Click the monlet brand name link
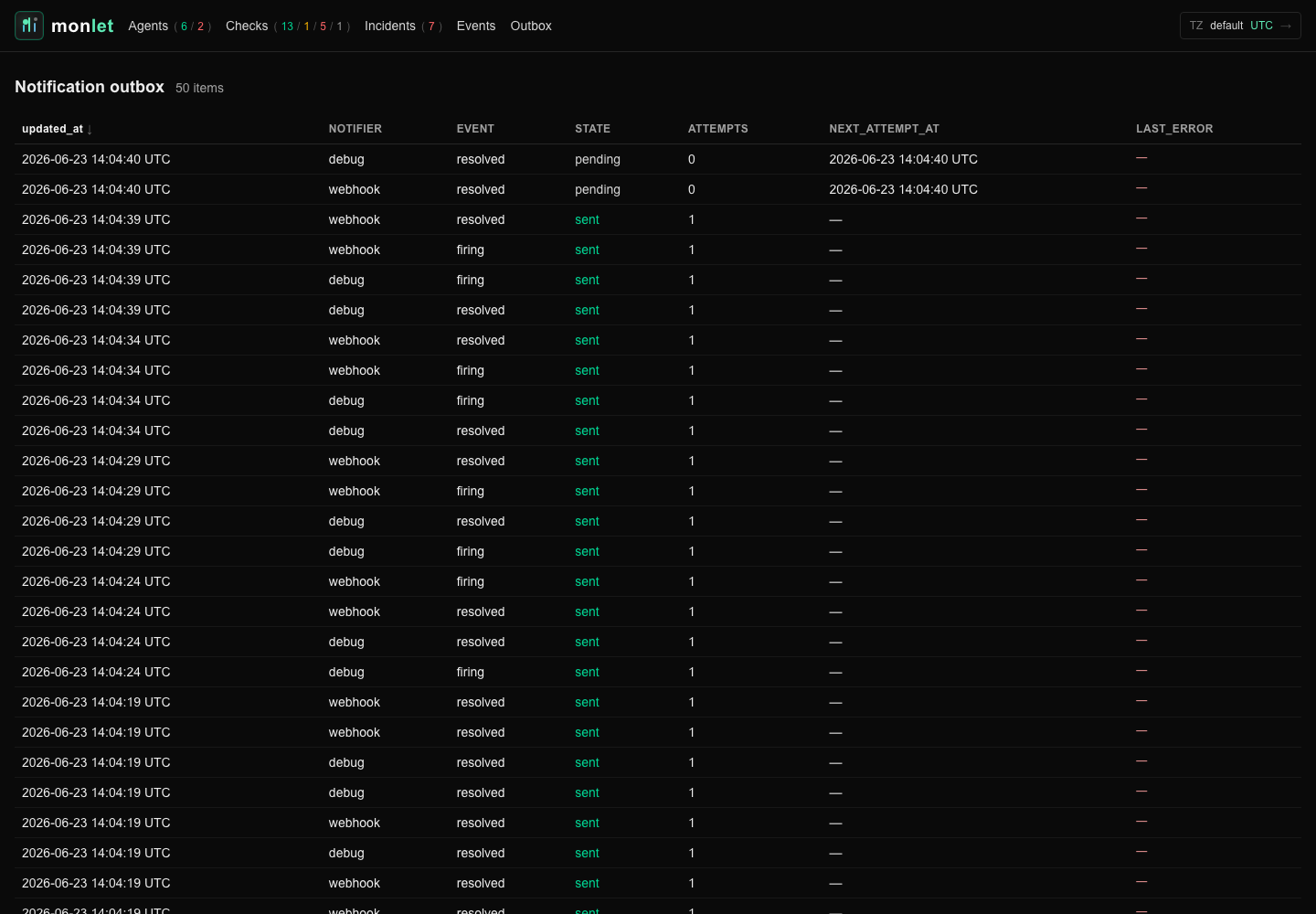Viewport: 1316px width, 914px height. (x=82, y=26)
